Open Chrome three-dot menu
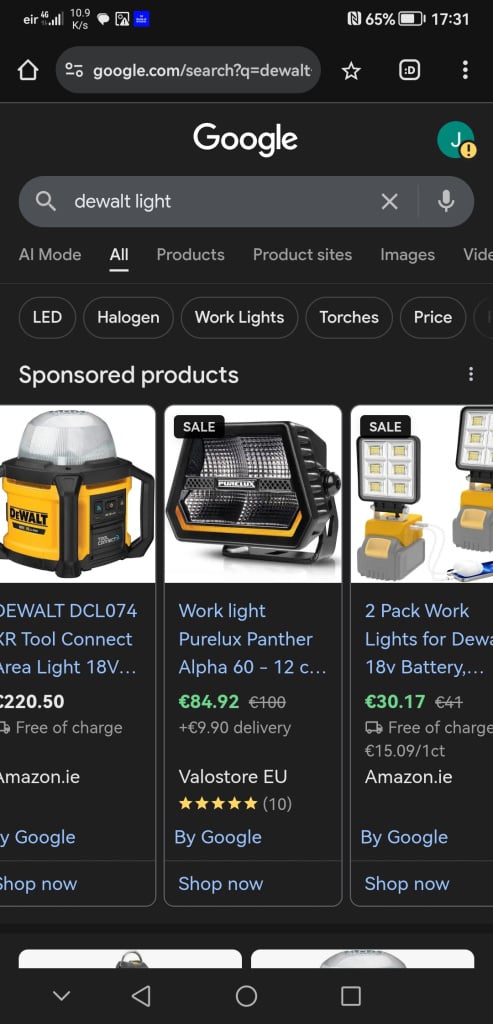The height and width of the screenshot is (1024, 493). (x=465, y=71)
